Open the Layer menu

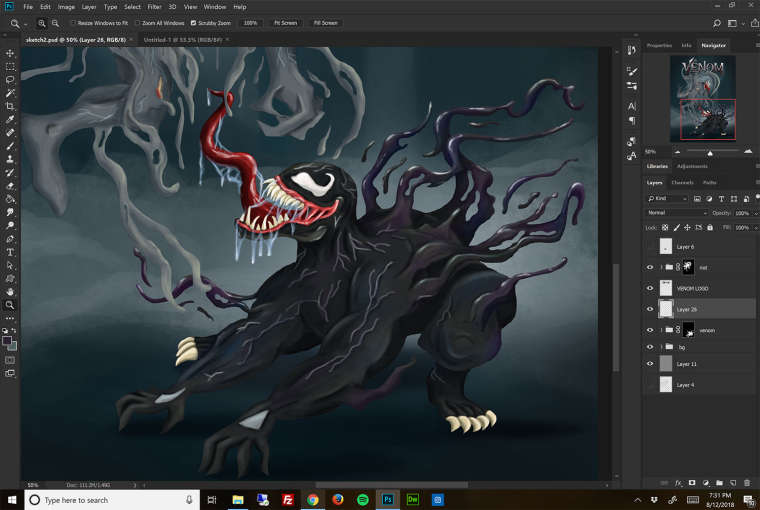[x=89, y=7]
